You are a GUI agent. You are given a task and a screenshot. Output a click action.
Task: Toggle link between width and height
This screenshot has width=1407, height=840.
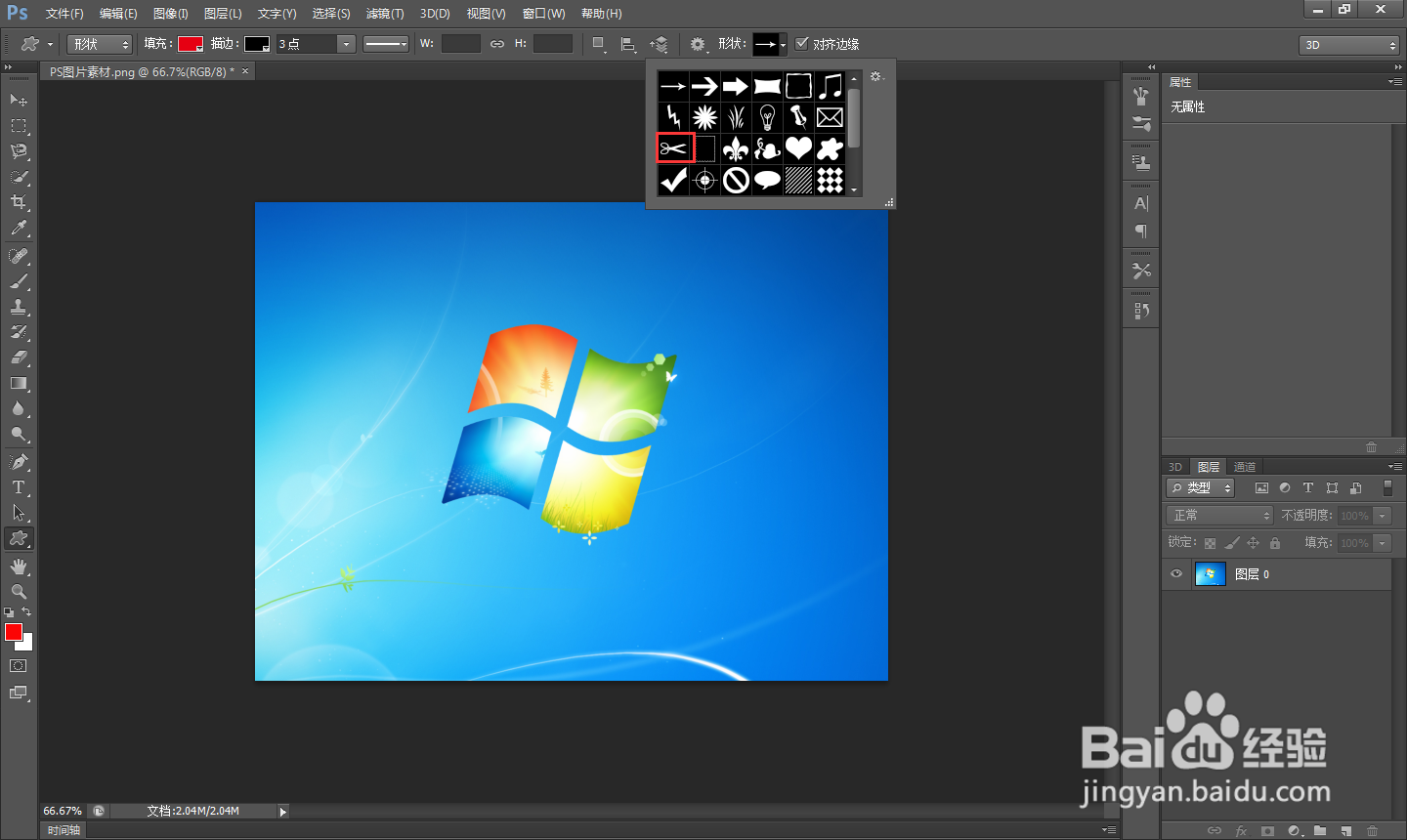tap(497, 44)
